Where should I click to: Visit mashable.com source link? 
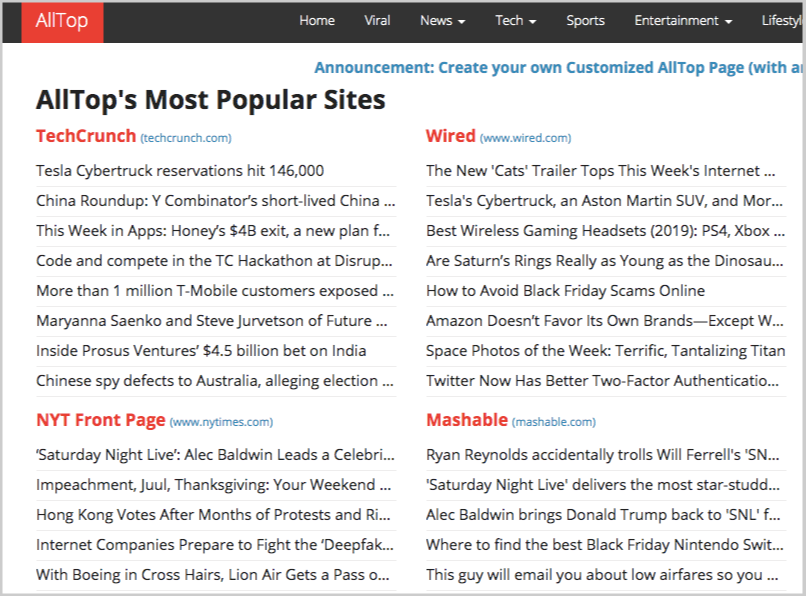(554, 422)
